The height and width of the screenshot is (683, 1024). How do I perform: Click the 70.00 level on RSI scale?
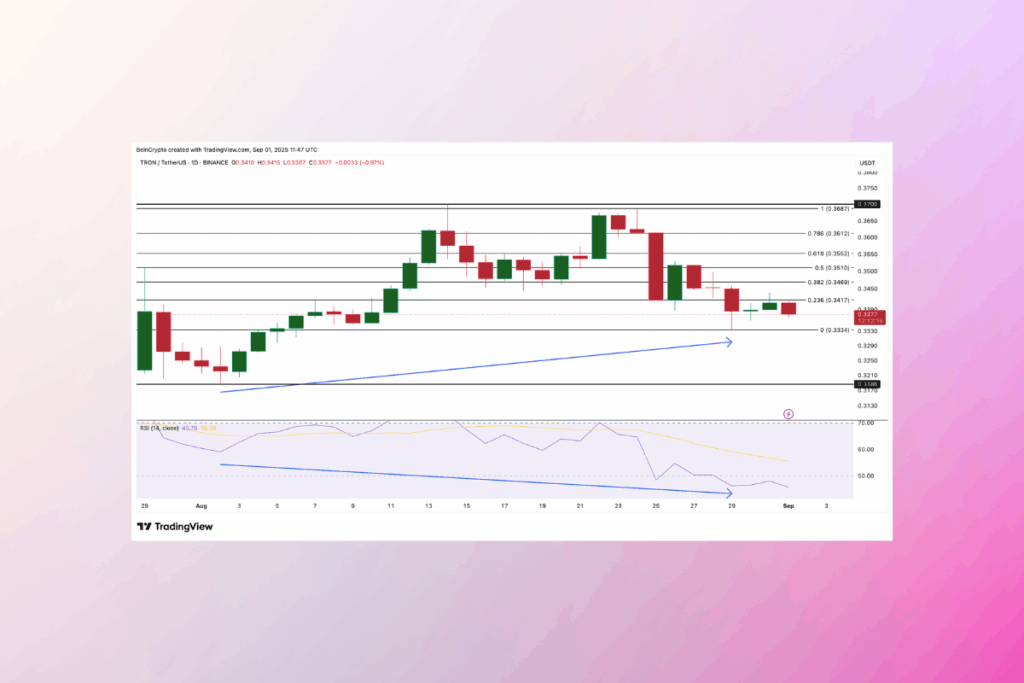tap(866, 424)
